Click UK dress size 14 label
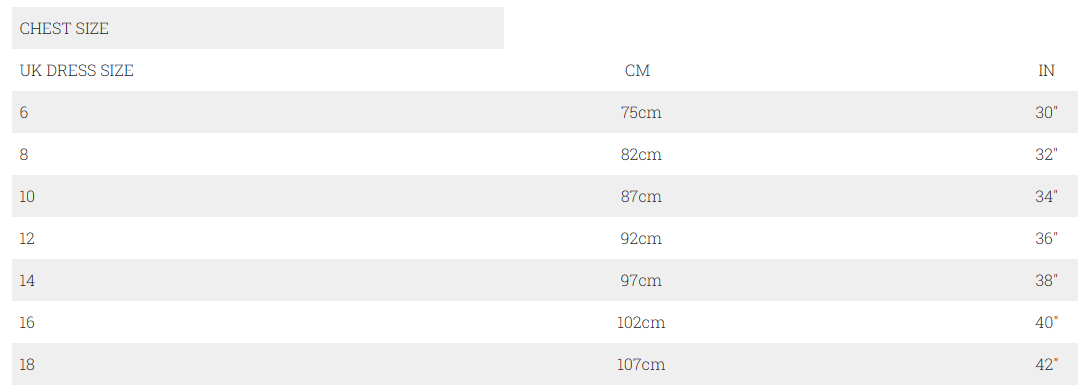 click(27, 280)
